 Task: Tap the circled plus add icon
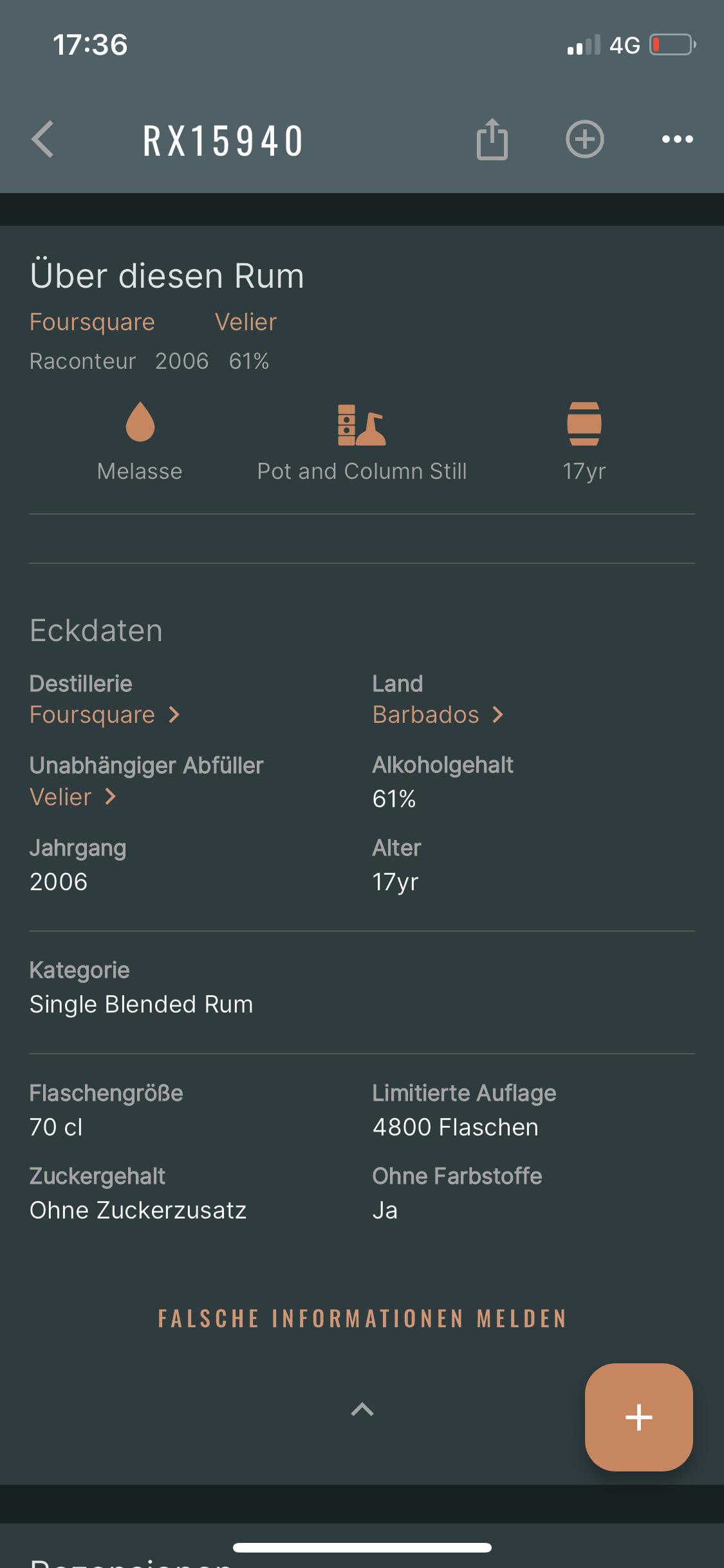[584, 139]
